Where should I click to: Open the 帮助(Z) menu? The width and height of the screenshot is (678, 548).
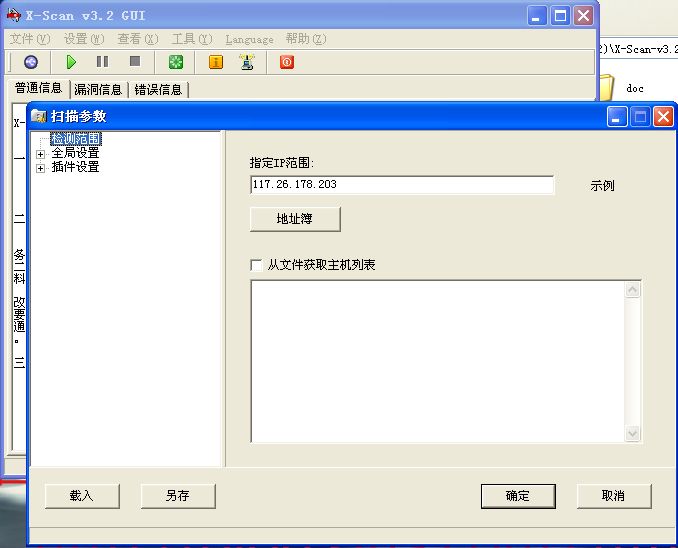tap(306, 39)
